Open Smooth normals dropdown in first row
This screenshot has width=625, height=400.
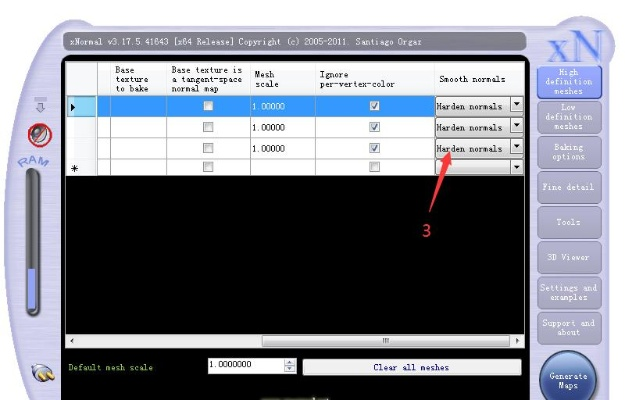[516, 104]
